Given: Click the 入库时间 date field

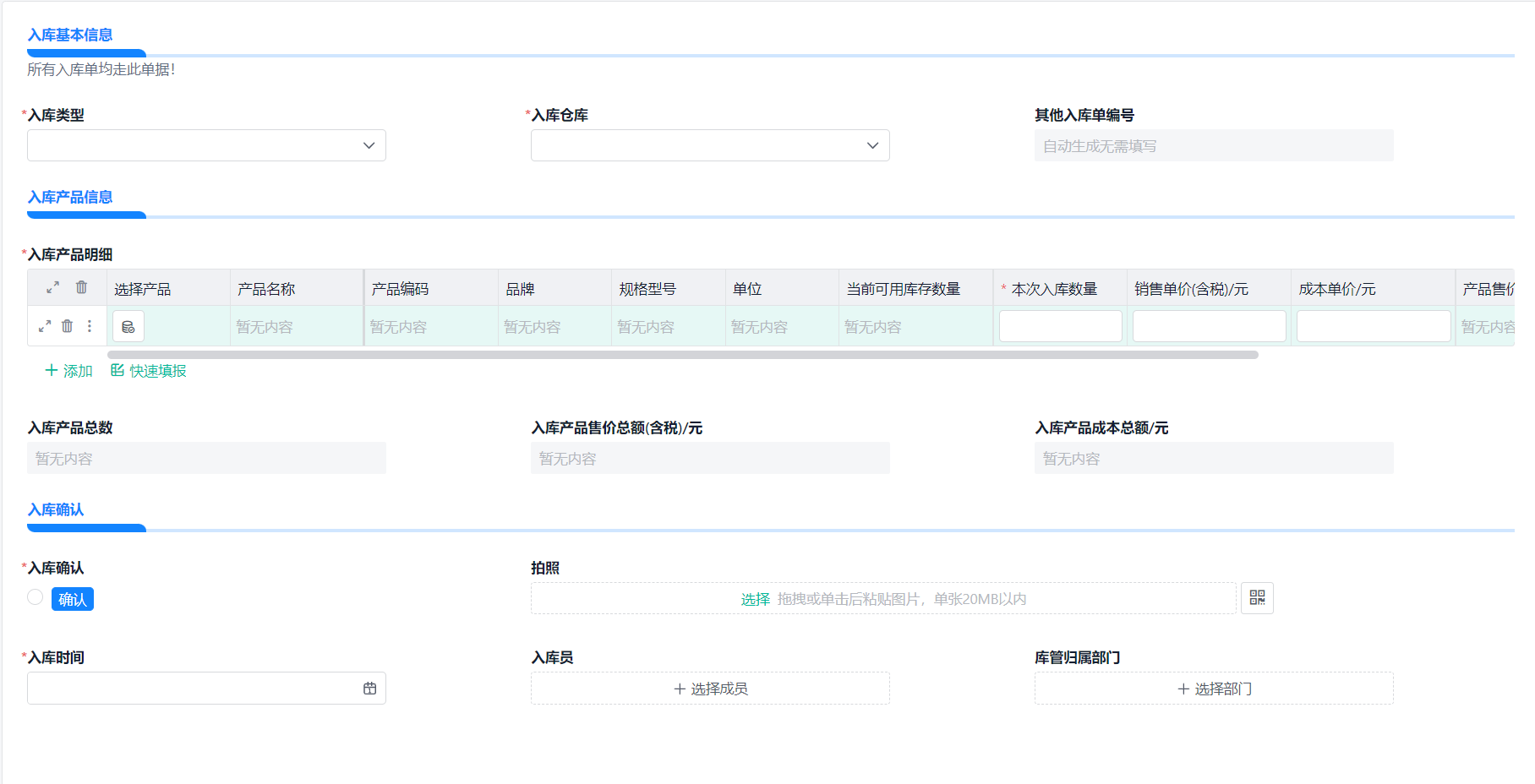Looking at the screenshot, I should tap(206, 689).
